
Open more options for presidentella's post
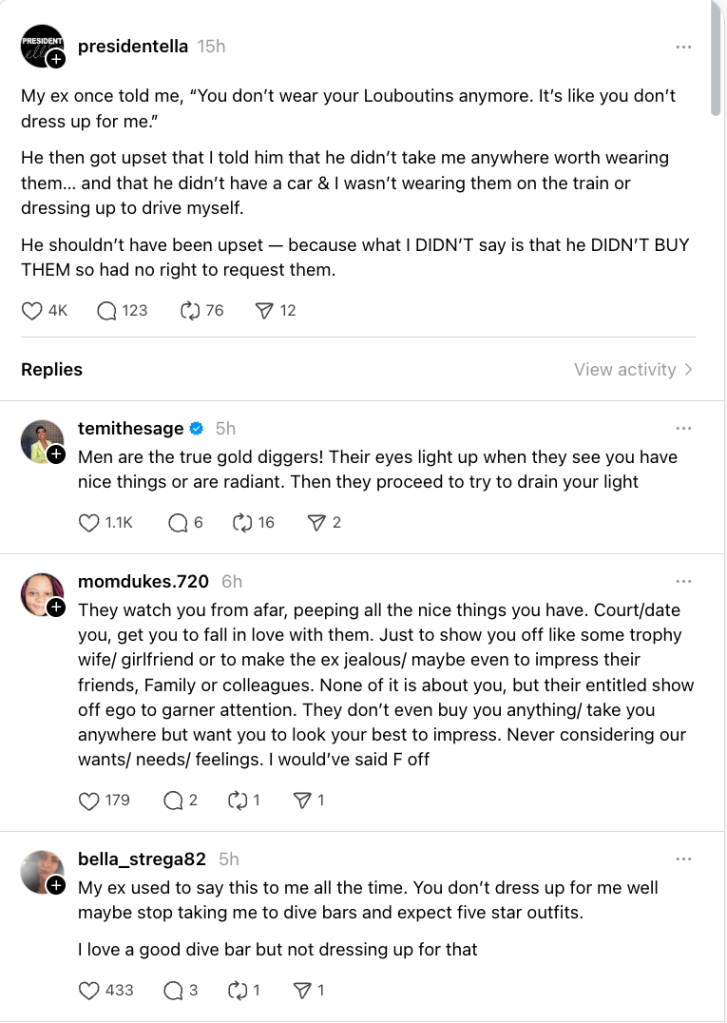tap(684, 47)
